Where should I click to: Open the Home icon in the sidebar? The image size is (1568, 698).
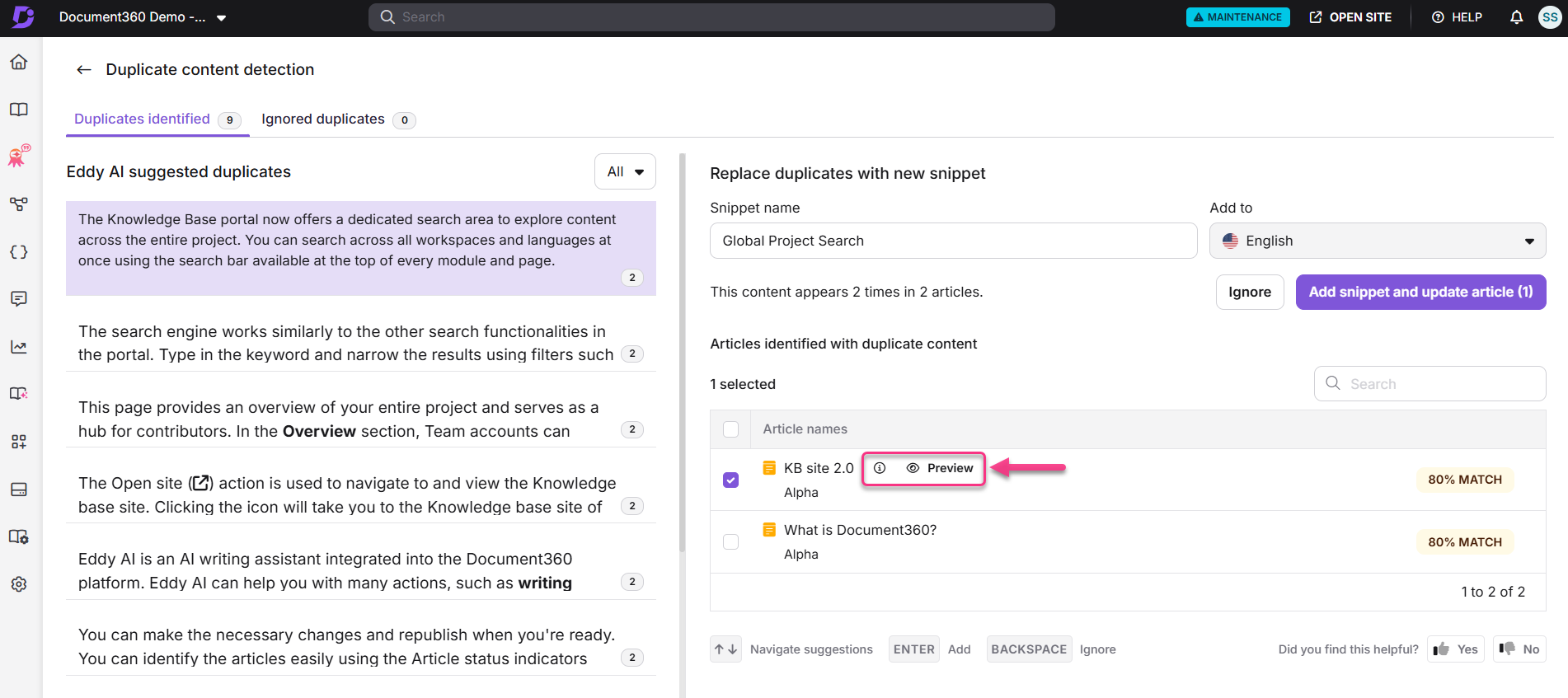[19, 63]
